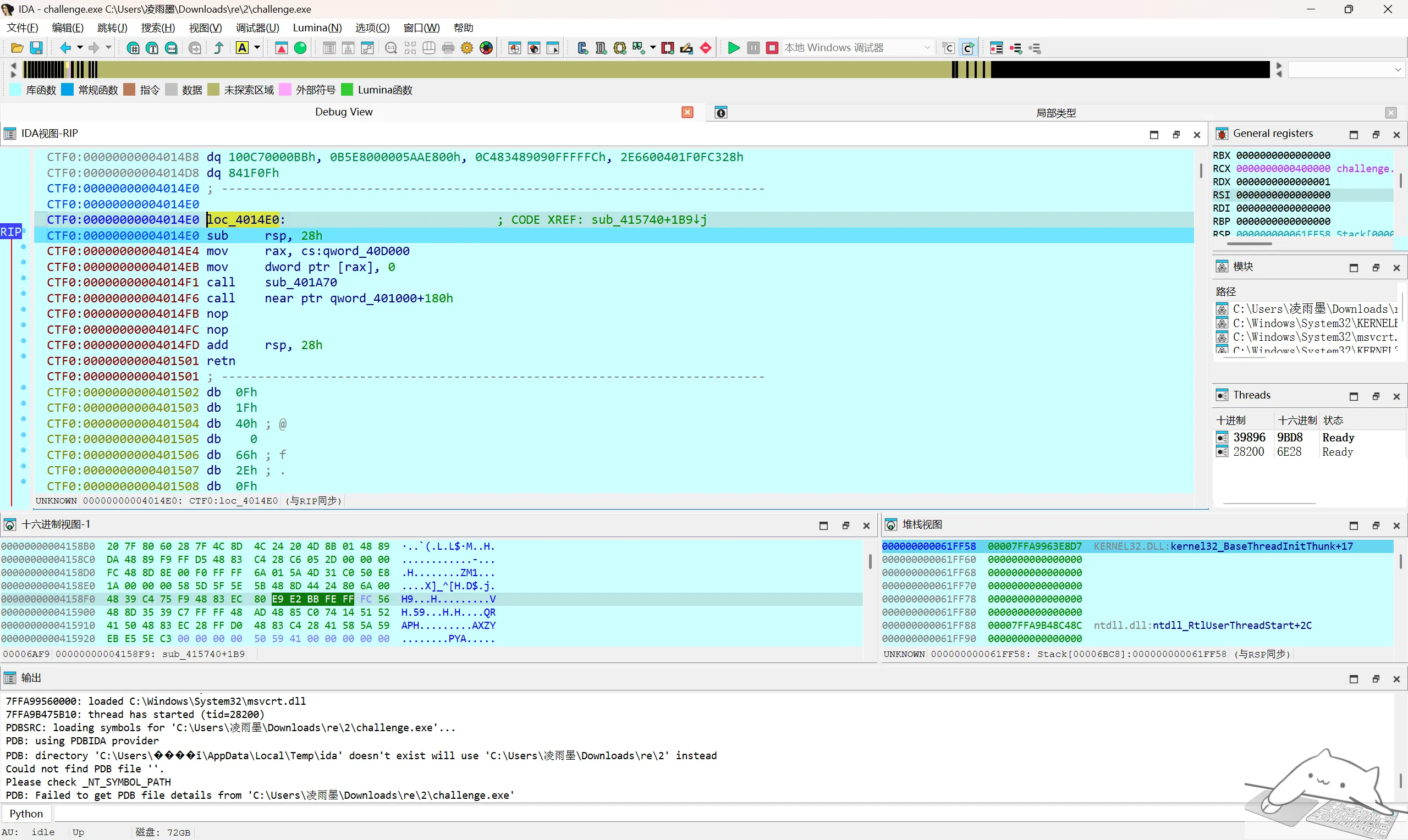Screen dimensions: 1408x840
Task: Open the breakpoint list icon
Action: pos(997,48)
